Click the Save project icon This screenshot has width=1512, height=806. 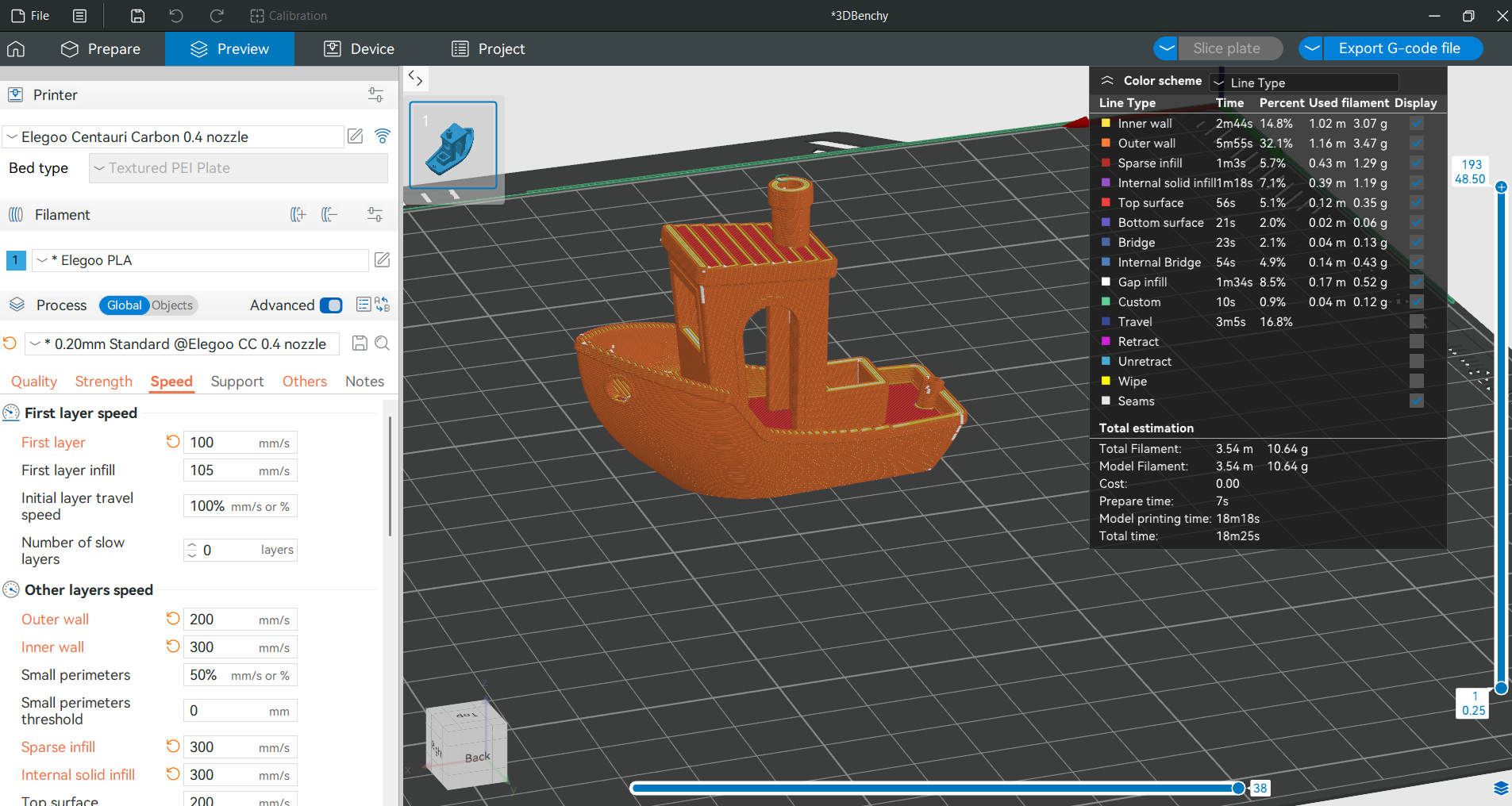tap(137, 16)
